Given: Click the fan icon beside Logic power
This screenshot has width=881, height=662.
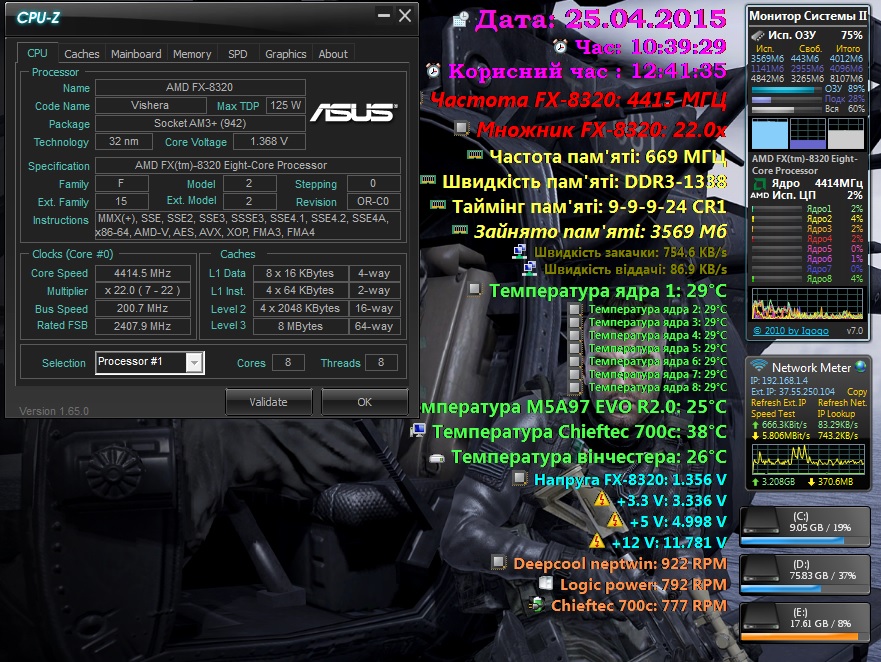Looking at the screenshot, I should pyautogui.click(x=546, y=583).
